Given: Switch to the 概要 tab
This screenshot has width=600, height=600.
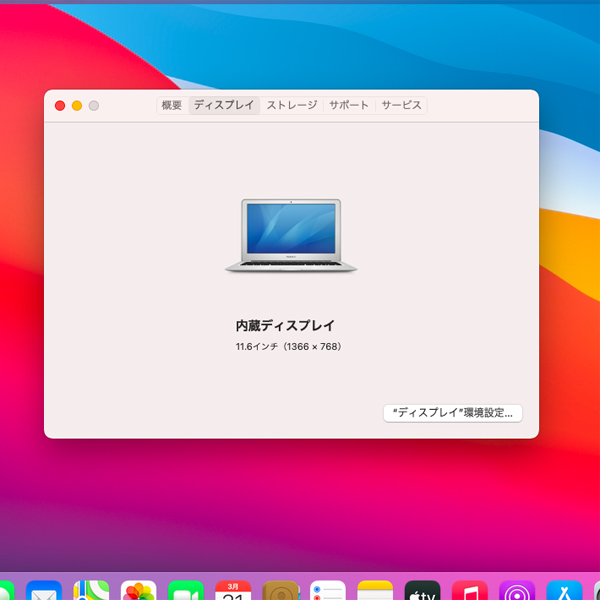Looking at the screenshot, I should (172, 105).
